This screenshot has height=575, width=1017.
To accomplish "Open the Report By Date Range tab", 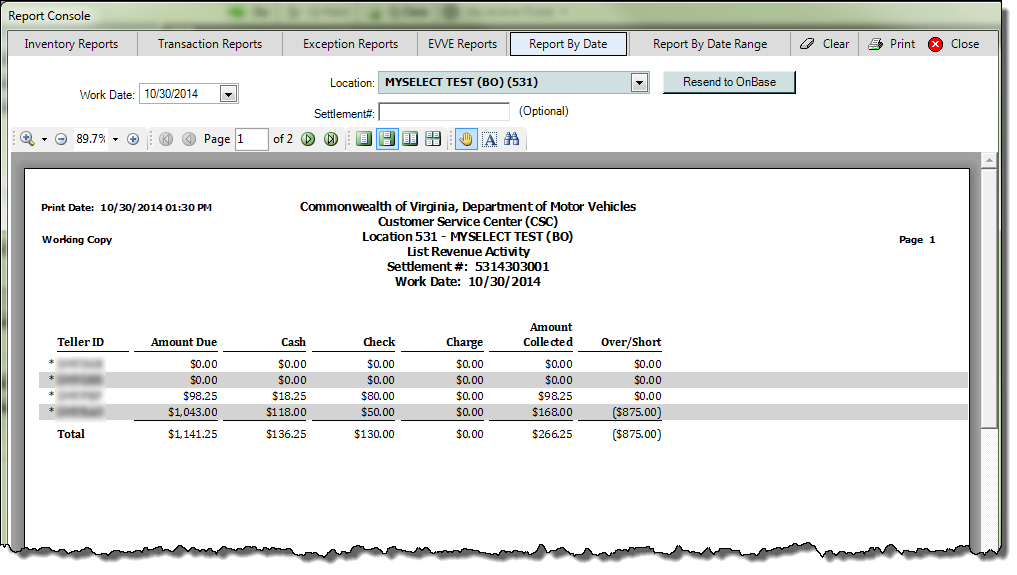I will pos(710,44).
